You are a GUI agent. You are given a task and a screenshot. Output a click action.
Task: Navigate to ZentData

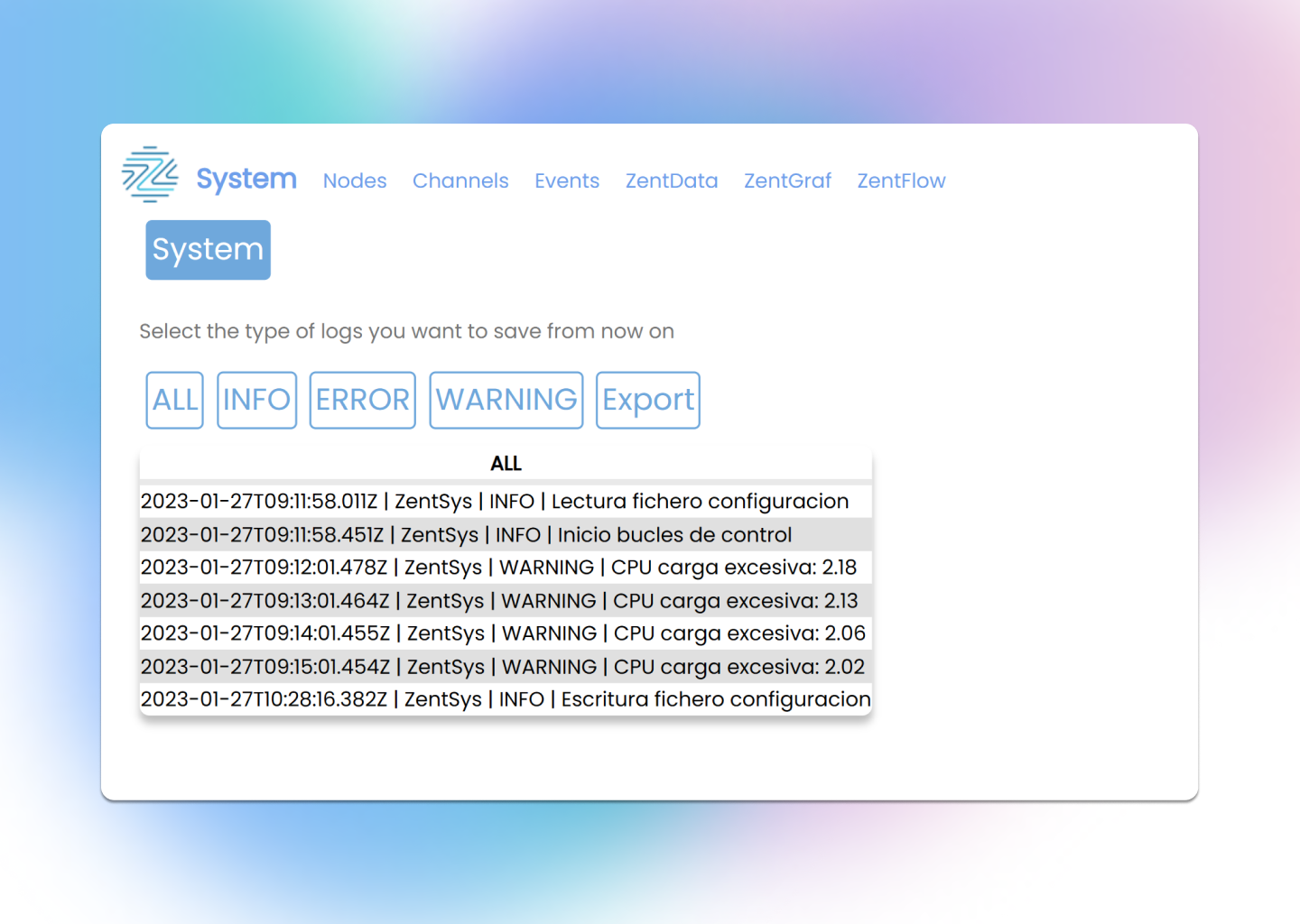click(672, 180)
